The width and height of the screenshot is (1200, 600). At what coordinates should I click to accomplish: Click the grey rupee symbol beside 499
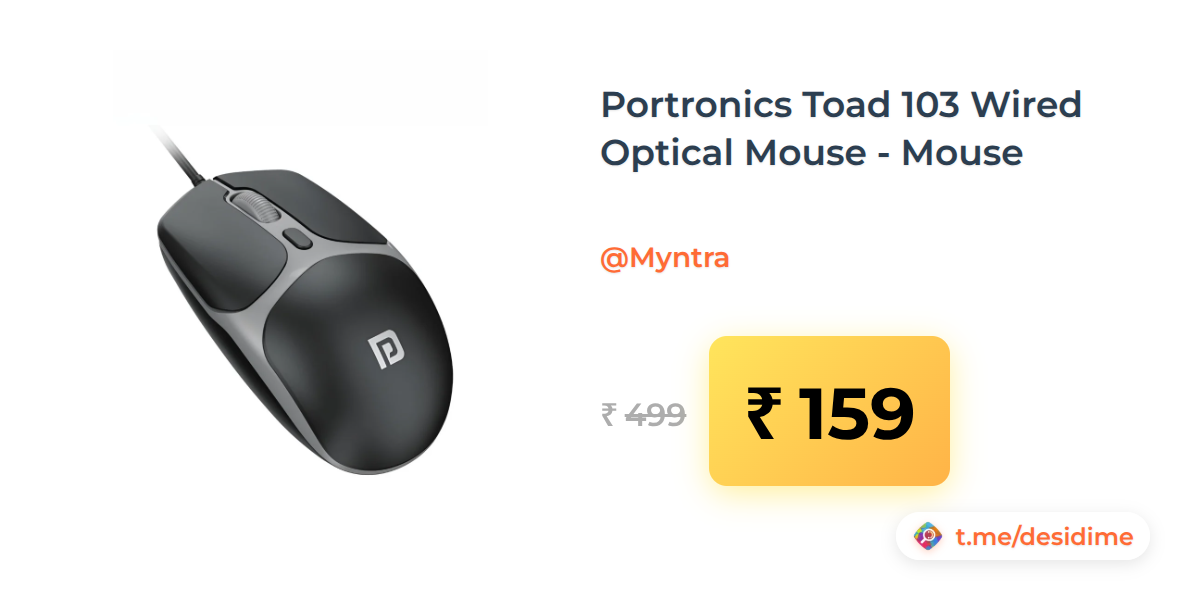tap(608, 414)
